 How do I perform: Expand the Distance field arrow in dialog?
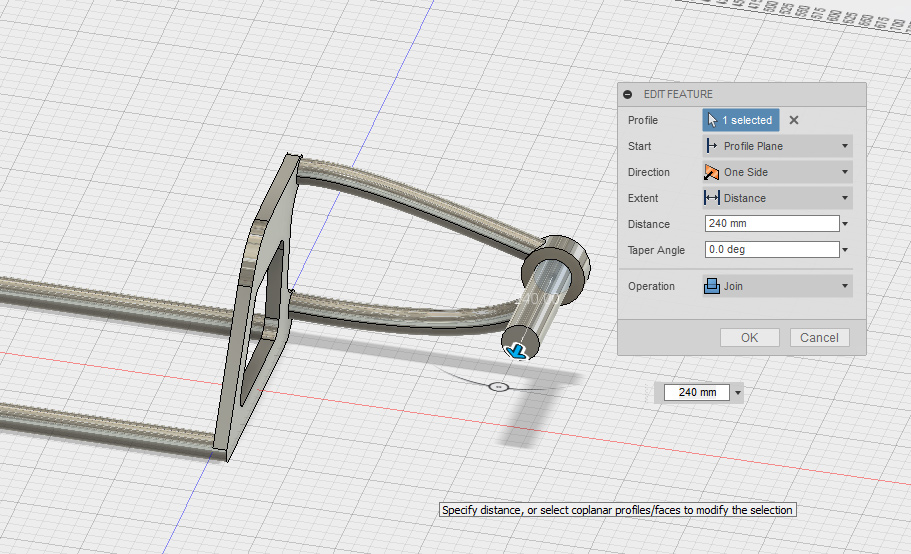coord(845,224)
